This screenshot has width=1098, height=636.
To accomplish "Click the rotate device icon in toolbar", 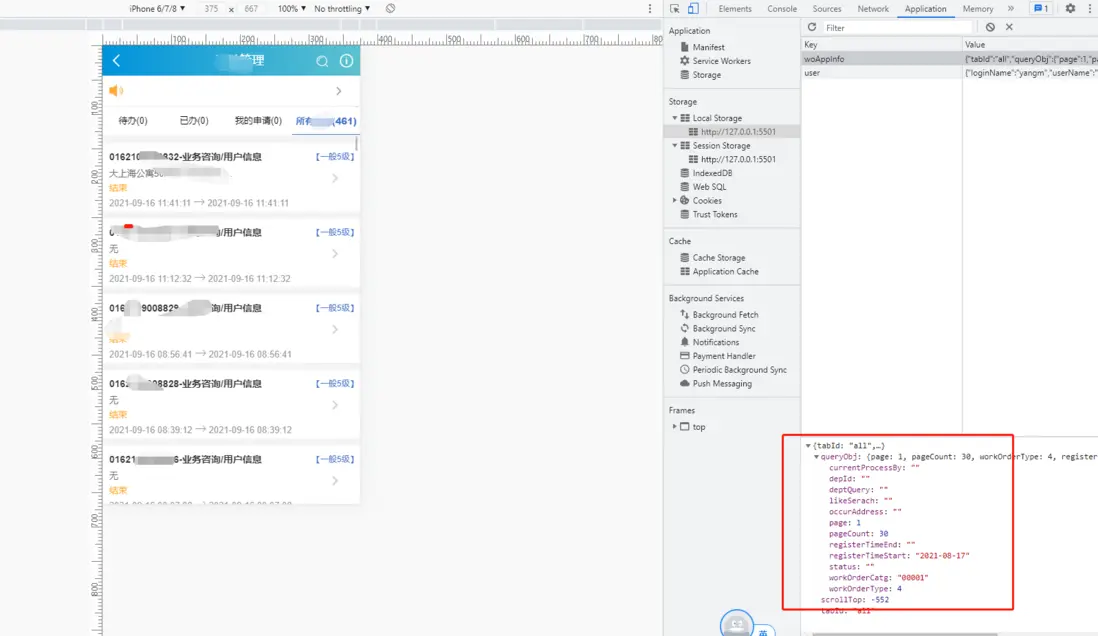I will pyautogui.click(x=390, y=8).
